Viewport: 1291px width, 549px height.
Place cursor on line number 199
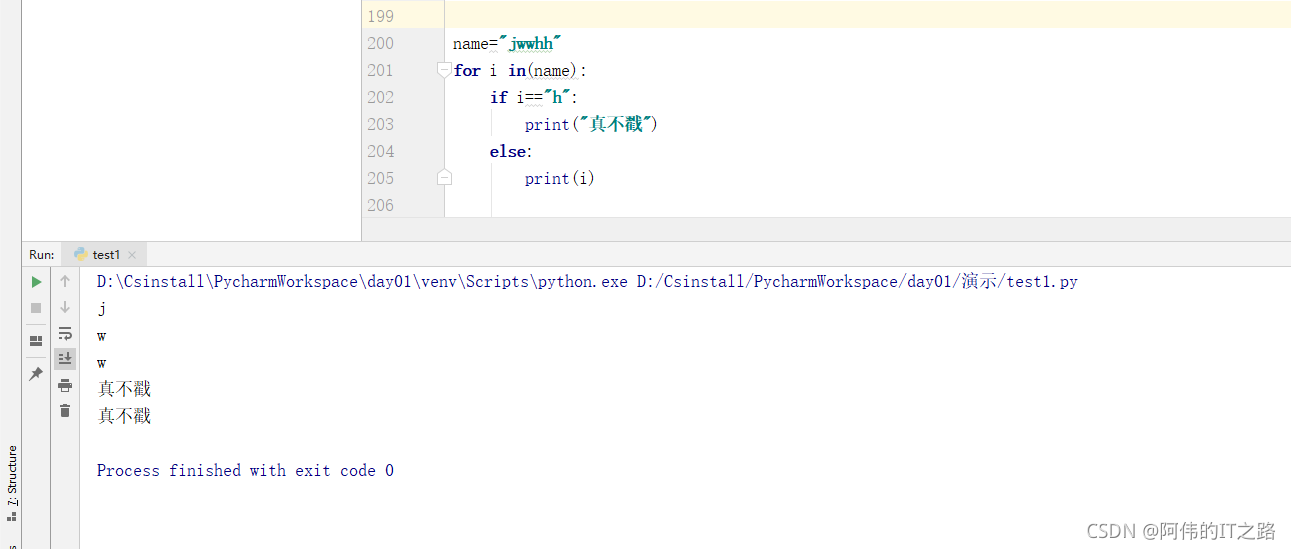pos(381,16)
